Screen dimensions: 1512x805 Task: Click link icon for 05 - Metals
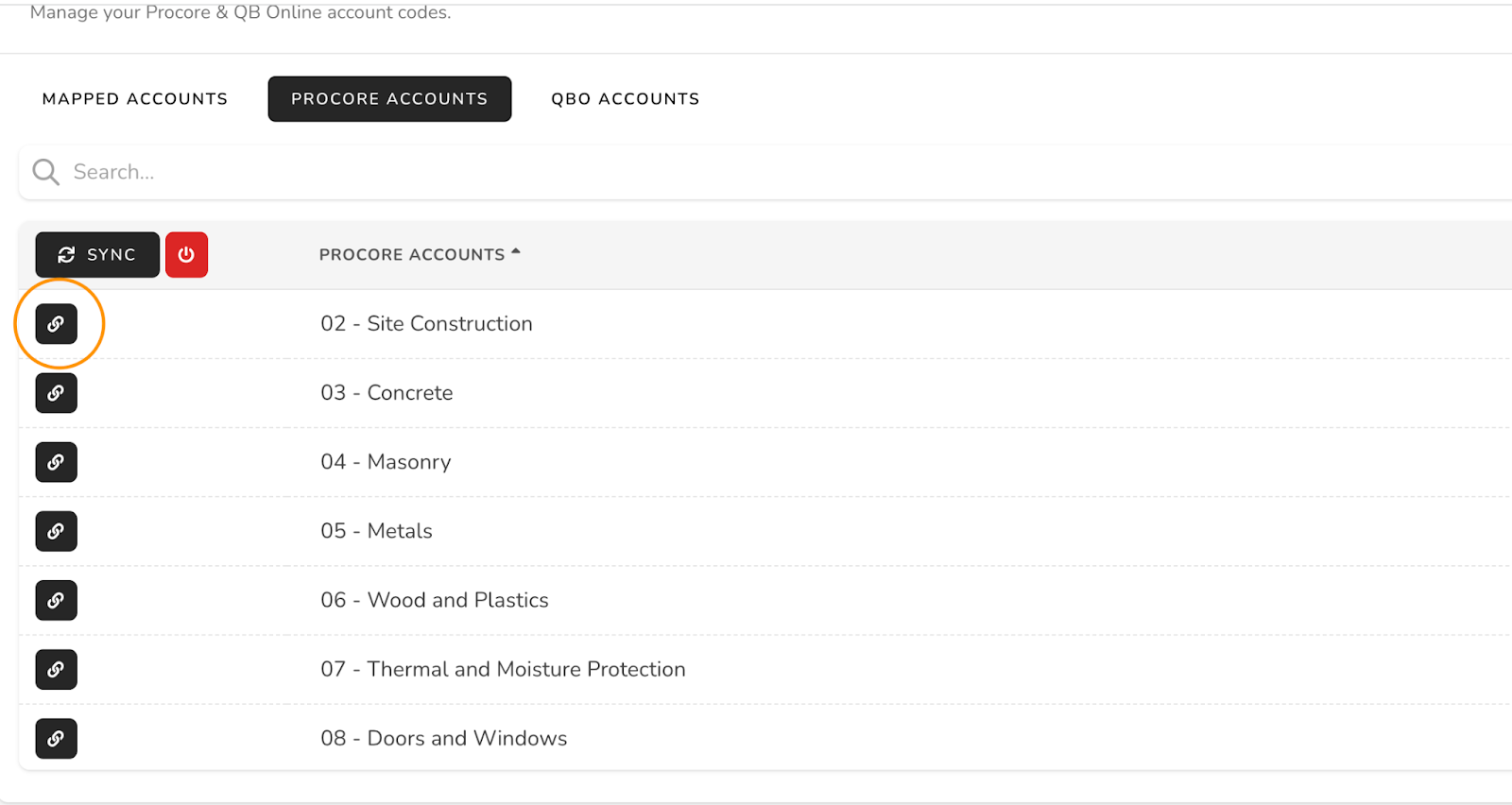coord(56,531)
